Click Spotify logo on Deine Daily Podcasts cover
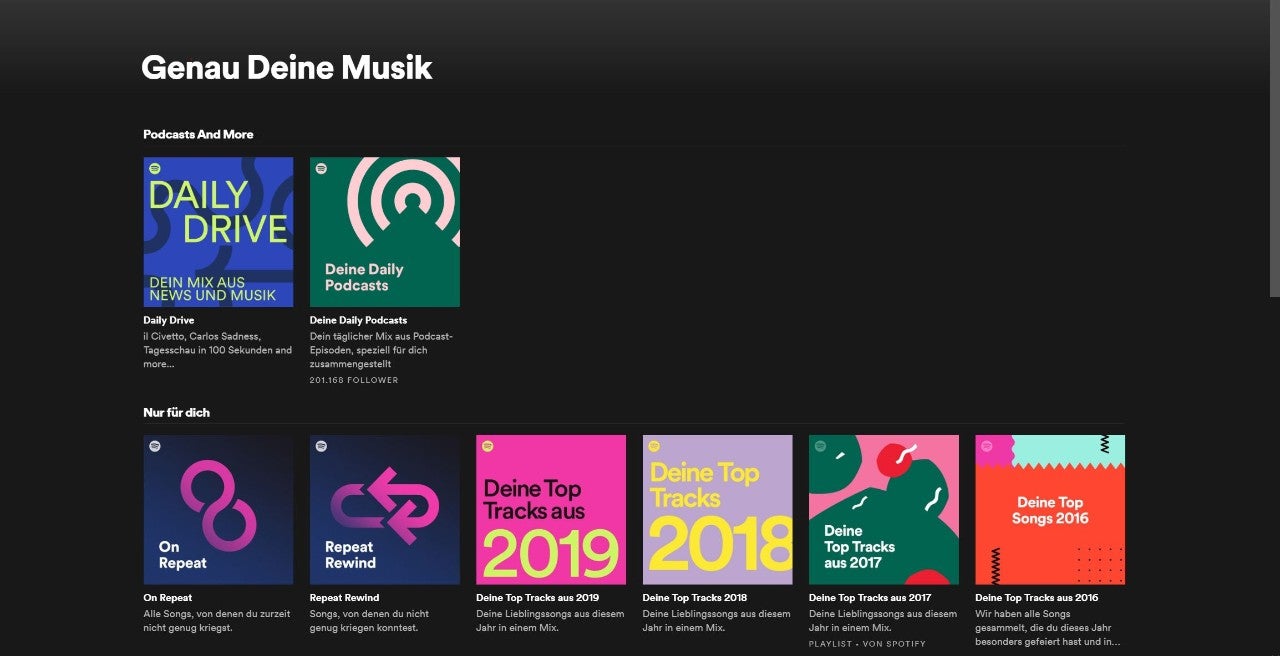Viewport: 1280px width, 656px height. tap(321, 168)
